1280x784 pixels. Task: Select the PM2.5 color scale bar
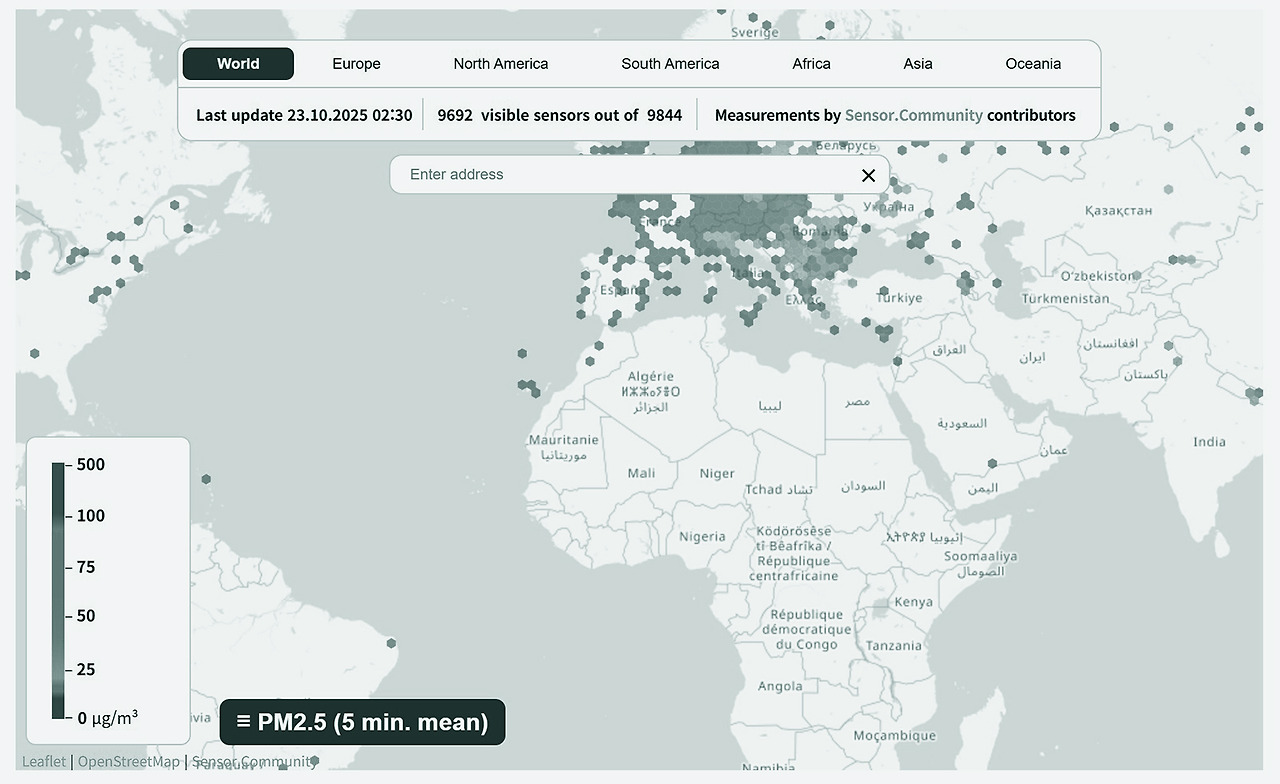pos(58,590)
